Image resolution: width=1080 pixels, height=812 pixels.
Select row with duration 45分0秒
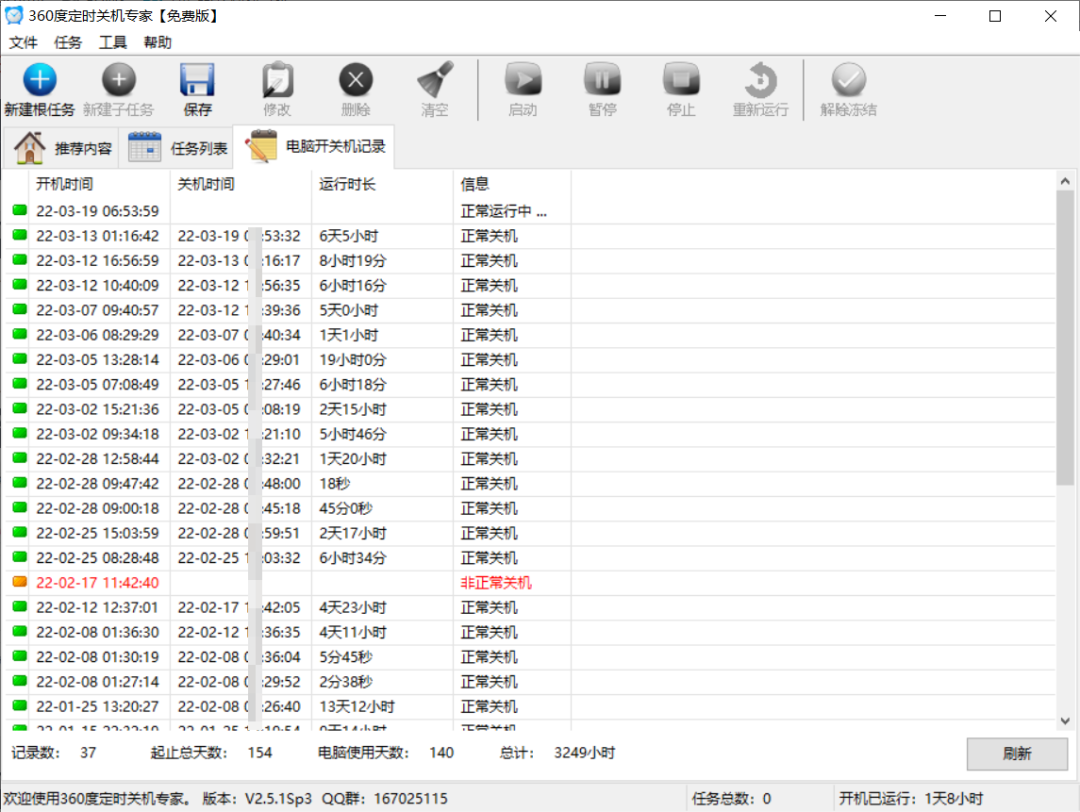346,508
